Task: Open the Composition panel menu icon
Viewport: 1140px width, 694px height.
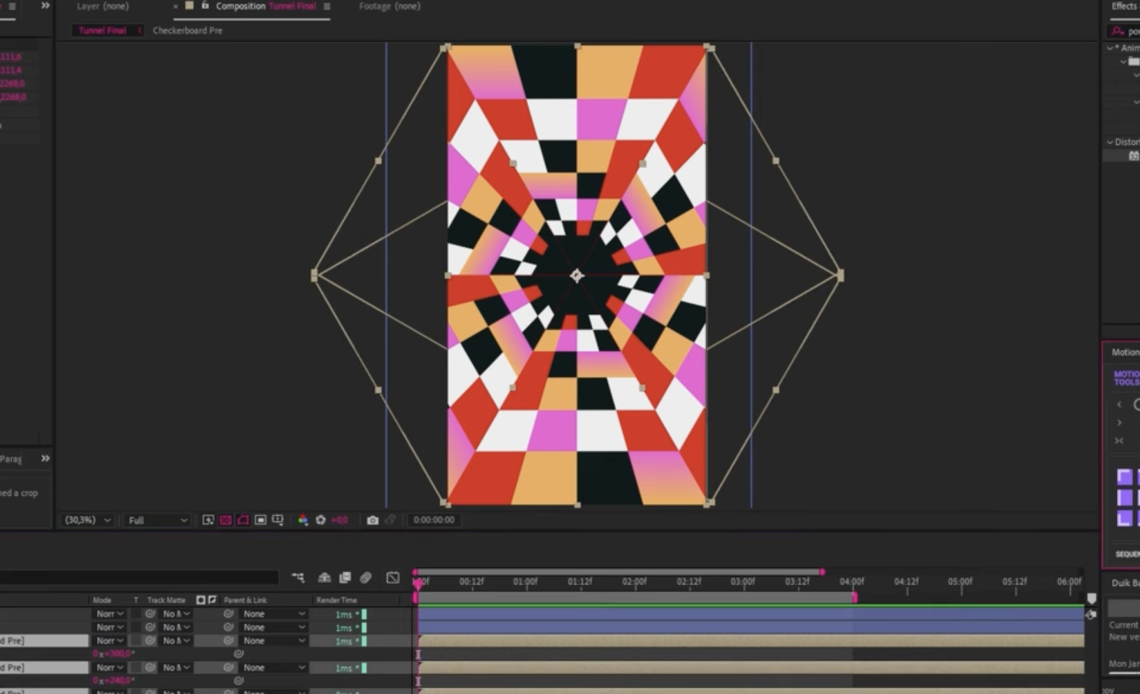Action: point(326,6)
